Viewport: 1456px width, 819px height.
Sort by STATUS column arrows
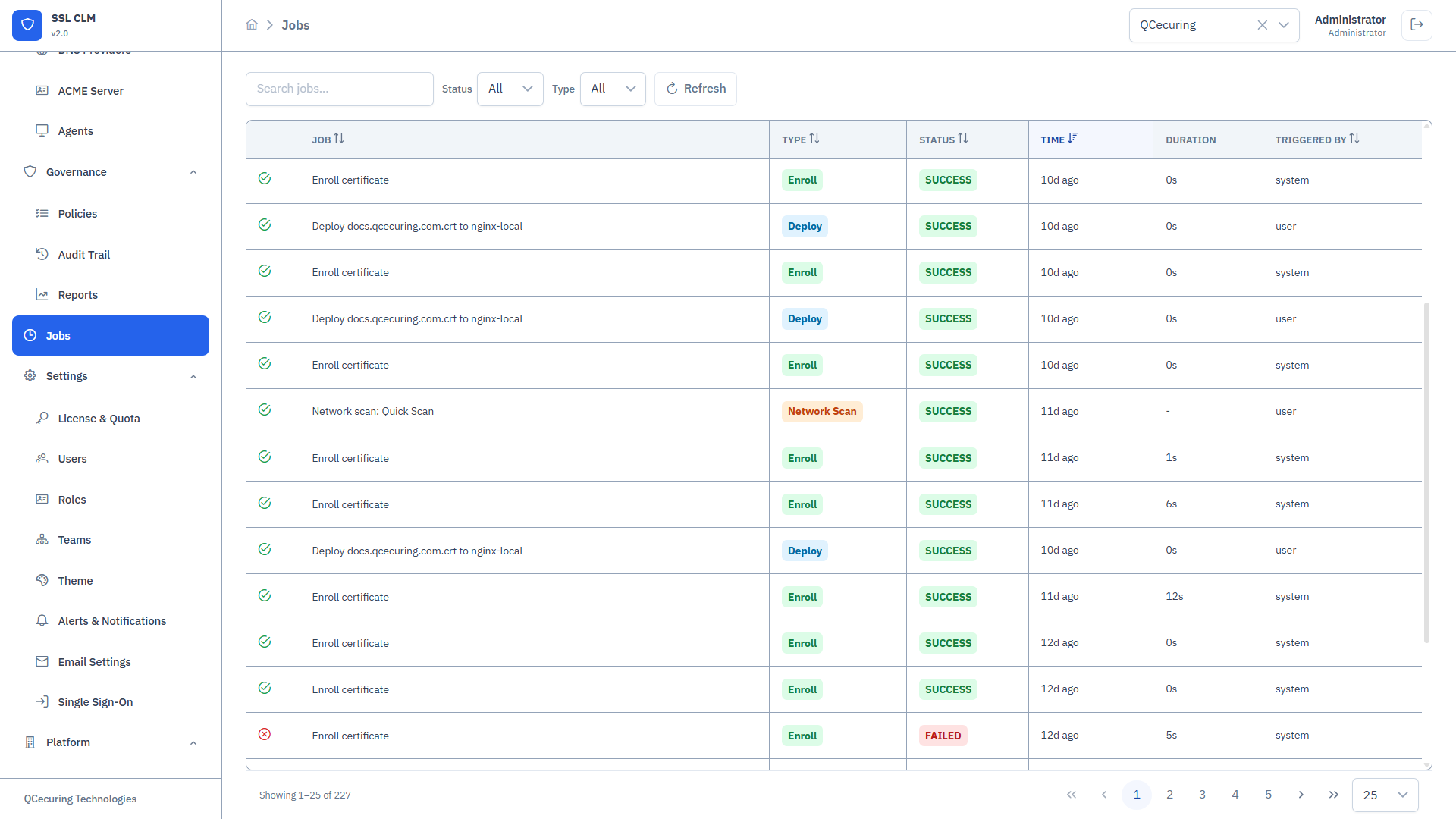pyautogui.click(x=963, y=139)
